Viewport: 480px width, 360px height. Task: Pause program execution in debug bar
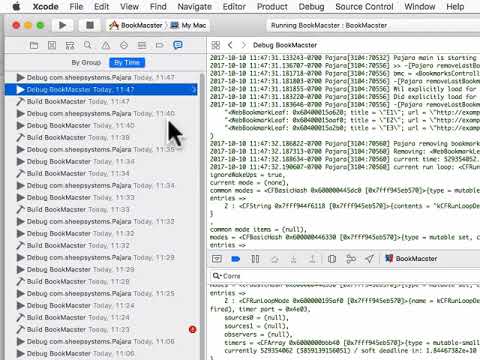[255, 259]
